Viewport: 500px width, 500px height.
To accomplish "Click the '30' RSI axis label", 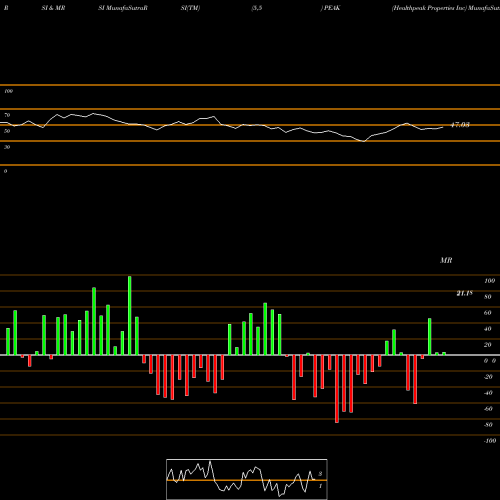I will 7,147.
